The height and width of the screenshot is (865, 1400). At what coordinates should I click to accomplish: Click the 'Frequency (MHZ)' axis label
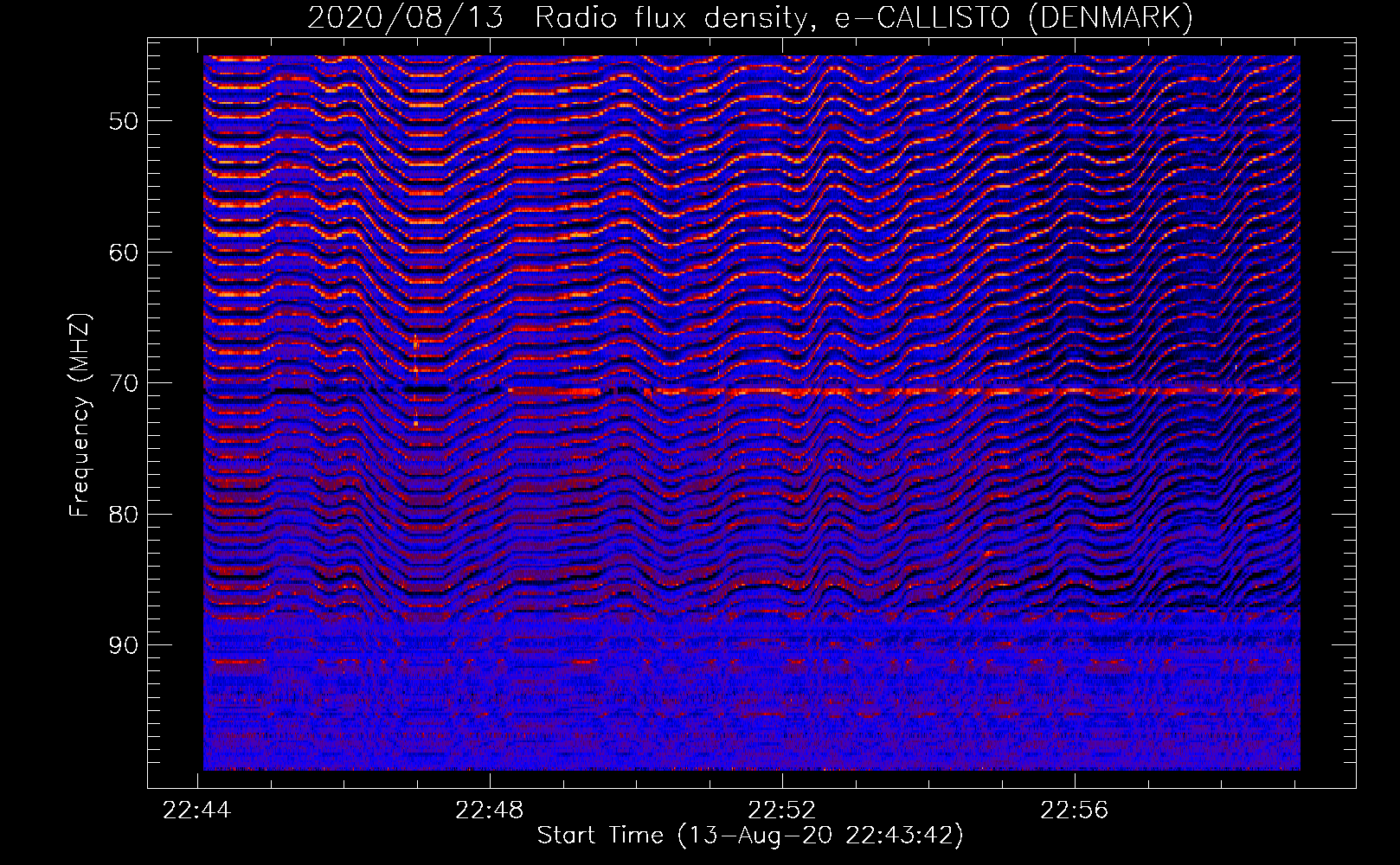click(80, 415)
